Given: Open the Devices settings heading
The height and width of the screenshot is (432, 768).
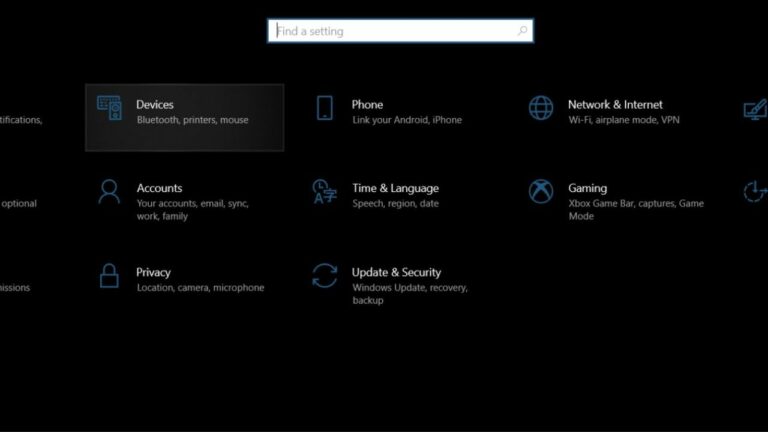Looking at the screenshot, I should click(x=155, y=104).
